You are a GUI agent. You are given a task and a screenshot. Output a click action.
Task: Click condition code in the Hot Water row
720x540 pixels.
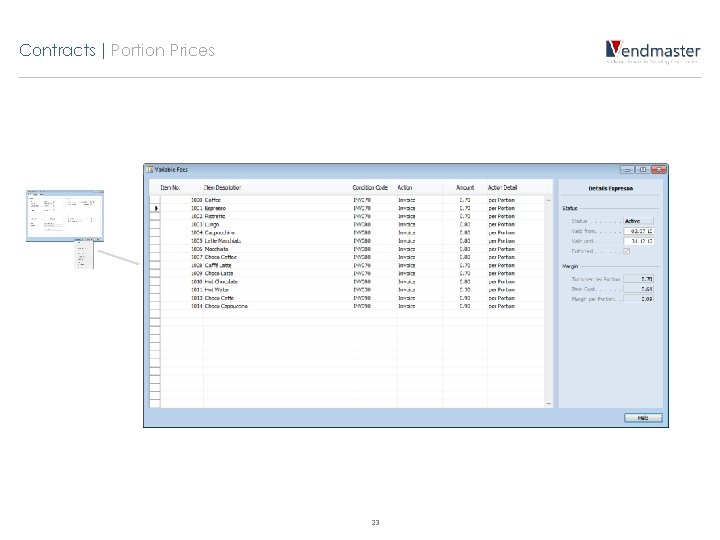click(x=362, y=290)
